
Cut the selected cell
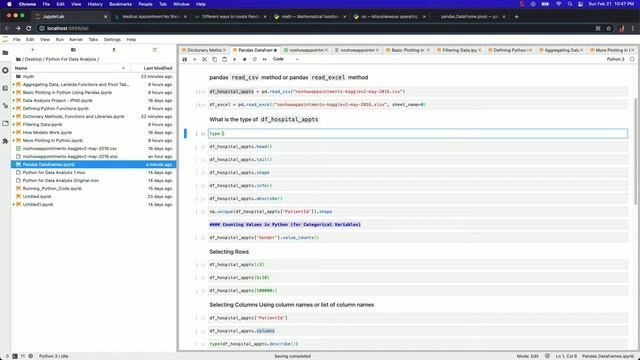(x=204, y=59)
